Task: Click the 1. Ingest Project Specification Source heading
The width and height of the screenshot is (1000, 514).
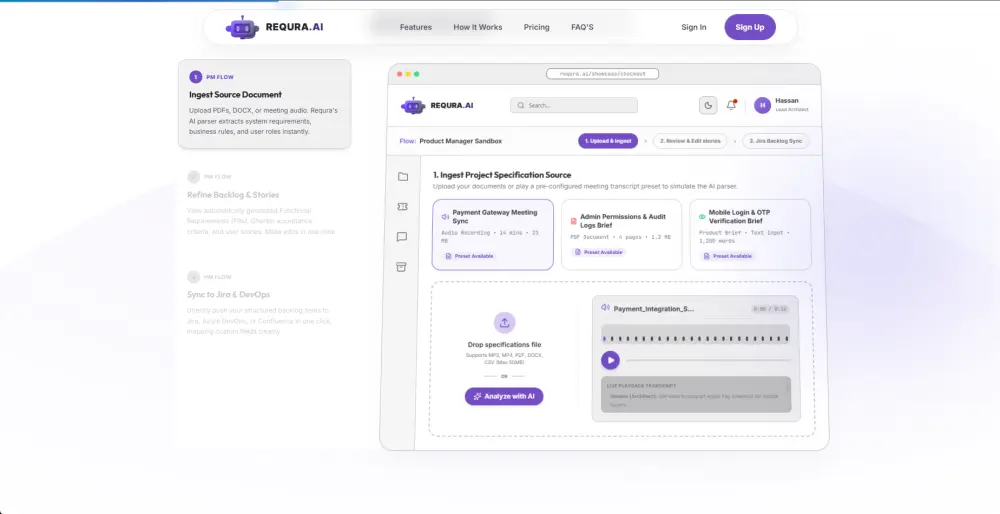Action: (502, 175)
